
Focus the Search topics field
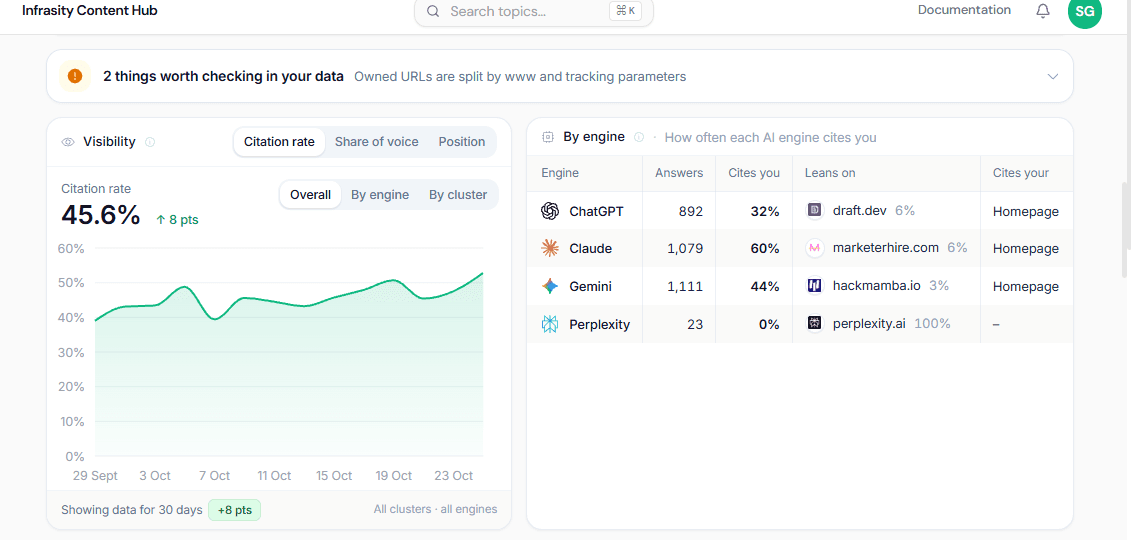pos(534,12)
